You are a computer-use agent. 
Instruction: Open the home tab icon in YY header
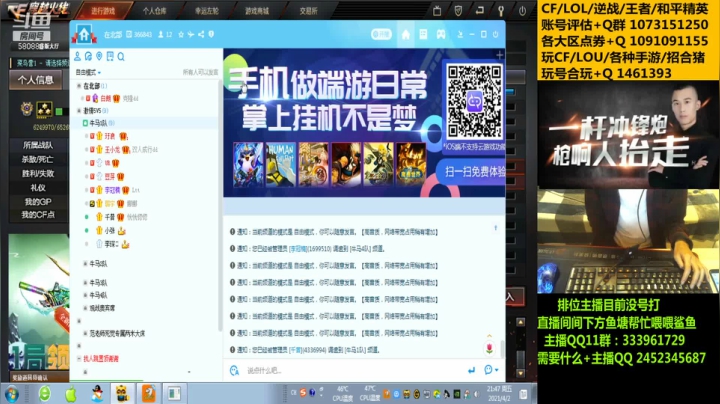point(405,34)
